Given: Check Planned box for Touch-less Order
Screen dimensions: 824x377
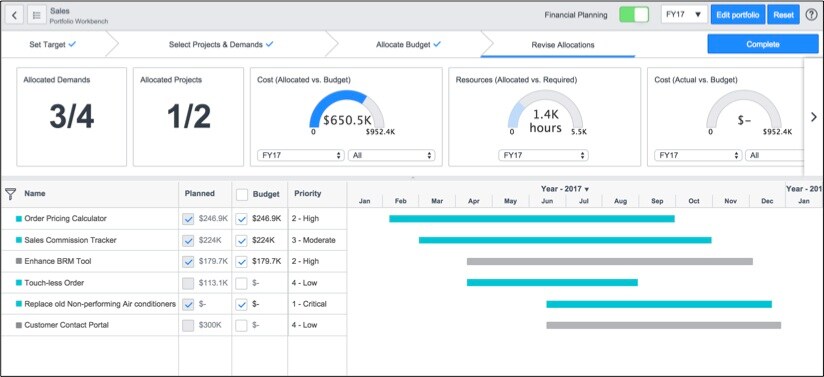Looking at the screenshot, I should click(x=188, y=283).
